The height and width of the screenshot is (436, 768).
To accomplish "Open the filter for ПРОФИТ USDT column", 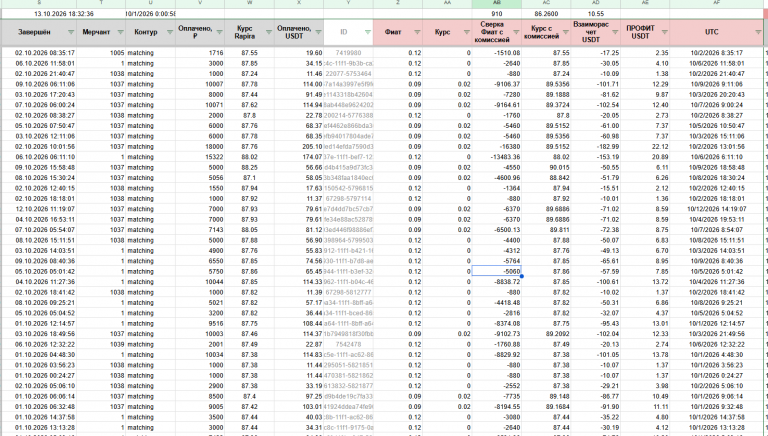I will click(x=664, y=32).
